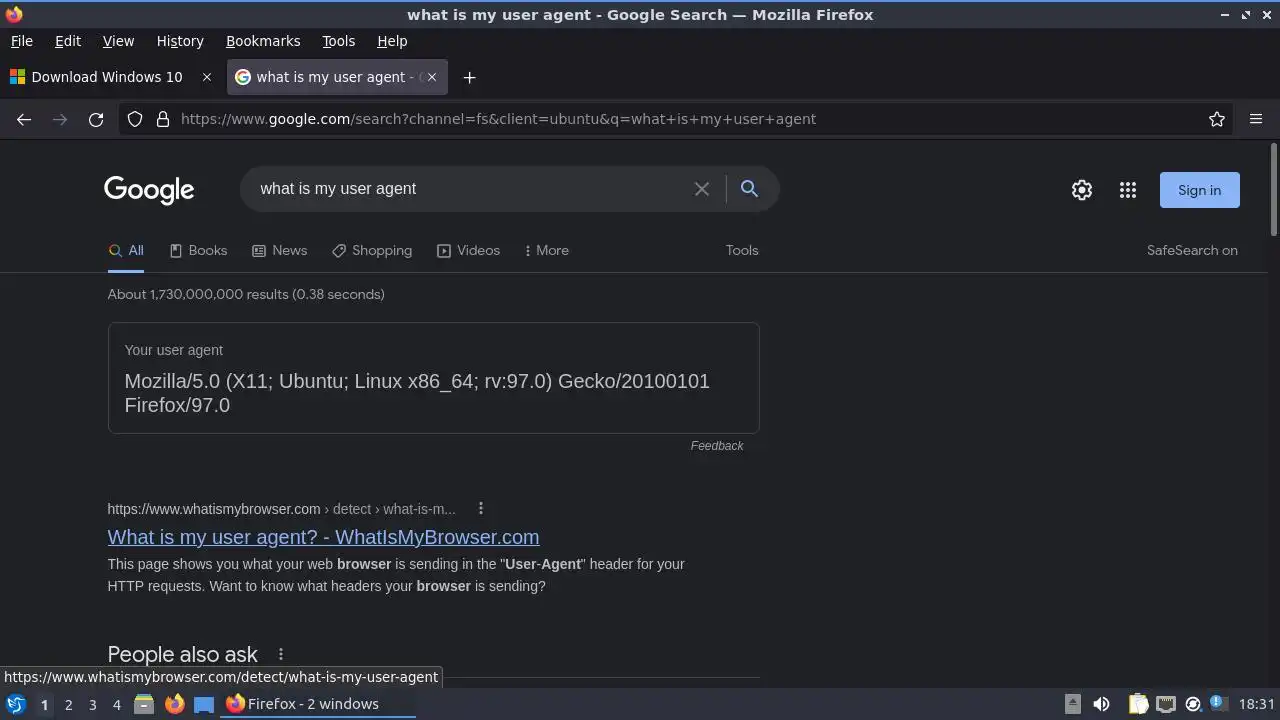Open Google quick settings gear
The width and height of the screenshot is (1280, 720).
tap(1082, 190)
